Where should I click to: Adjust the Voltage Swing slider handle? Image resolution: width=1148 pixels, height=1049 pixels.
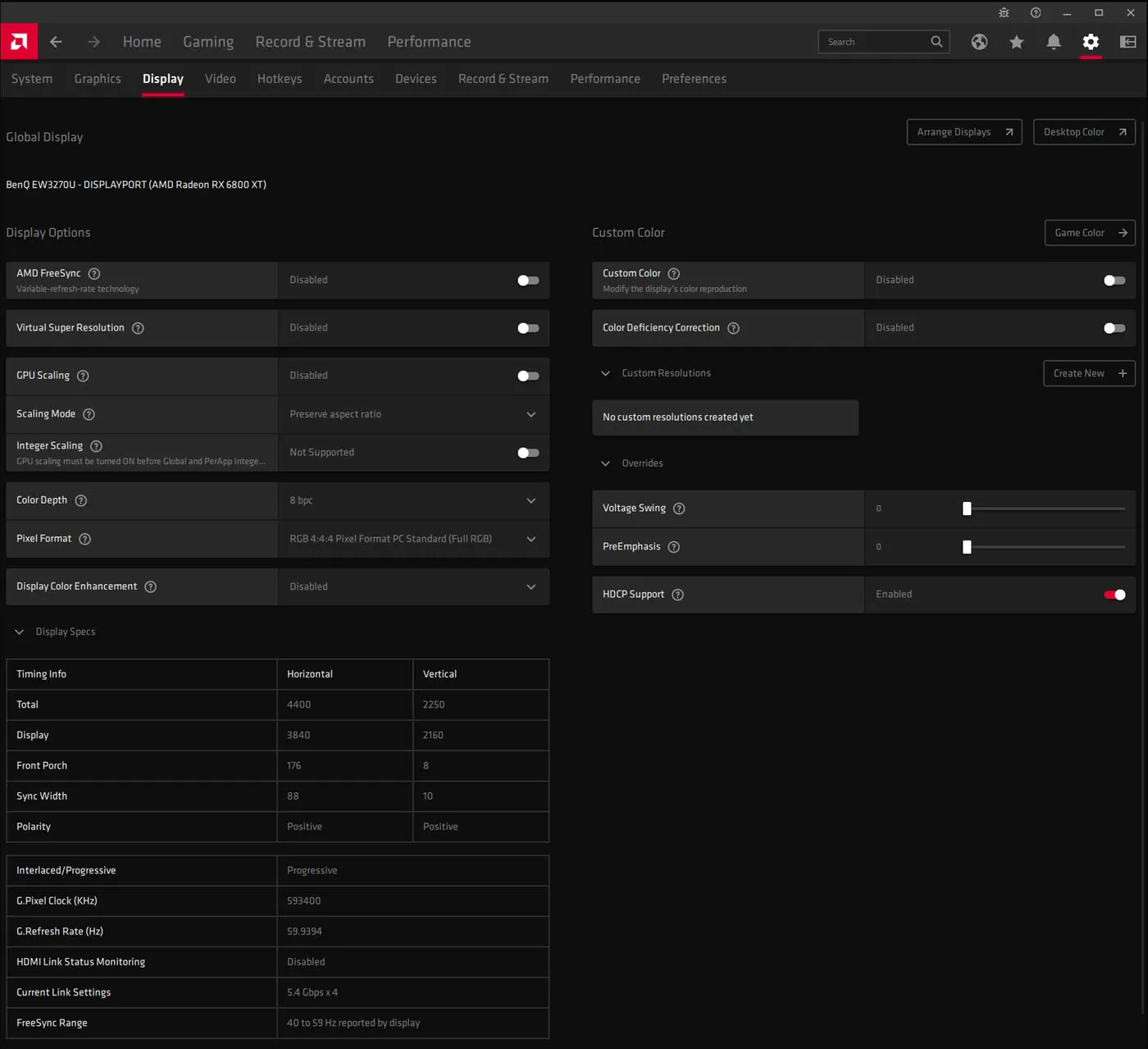pyautogui.click(x=967, y=509)
